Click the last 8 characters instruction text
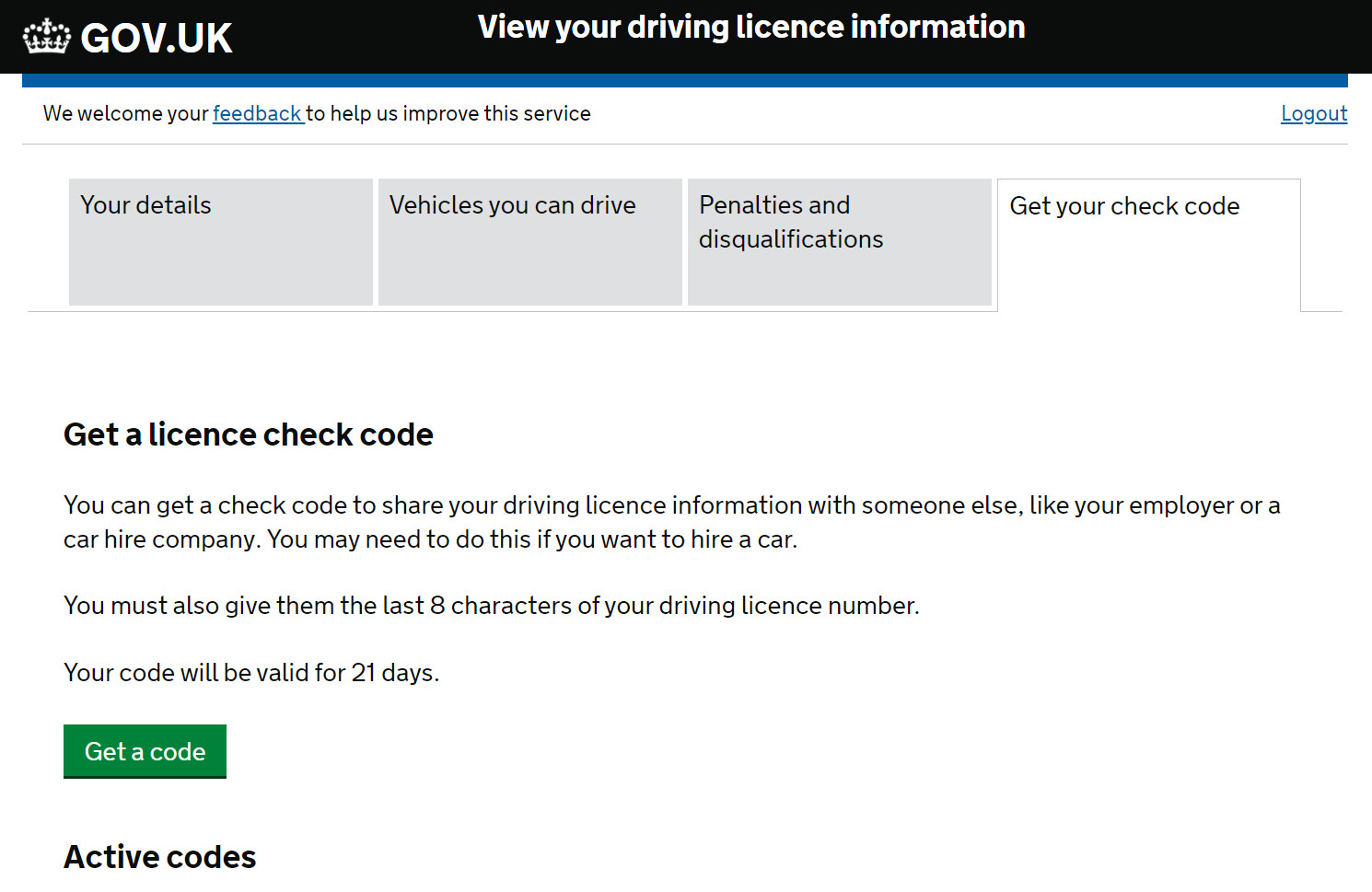 [x=491, y=605]
